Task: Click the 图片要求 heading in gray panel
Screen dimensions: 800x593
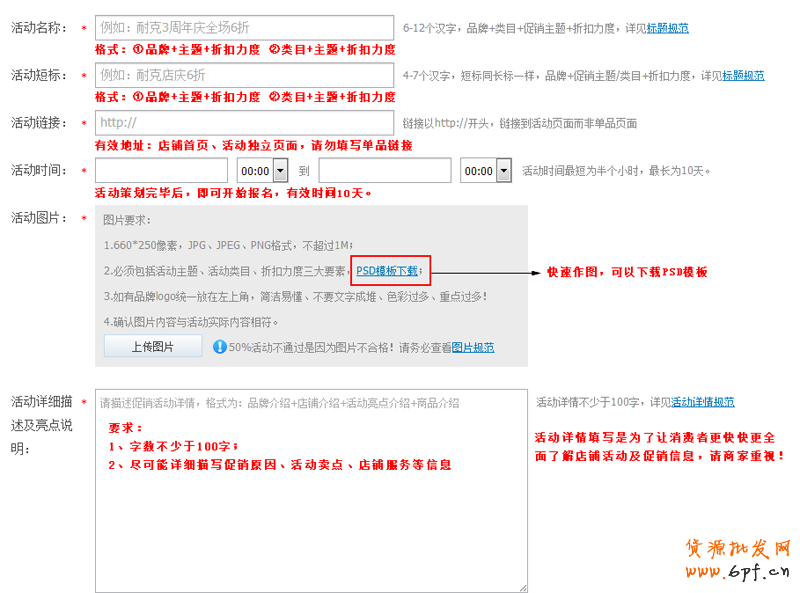Action: [127, 220]
